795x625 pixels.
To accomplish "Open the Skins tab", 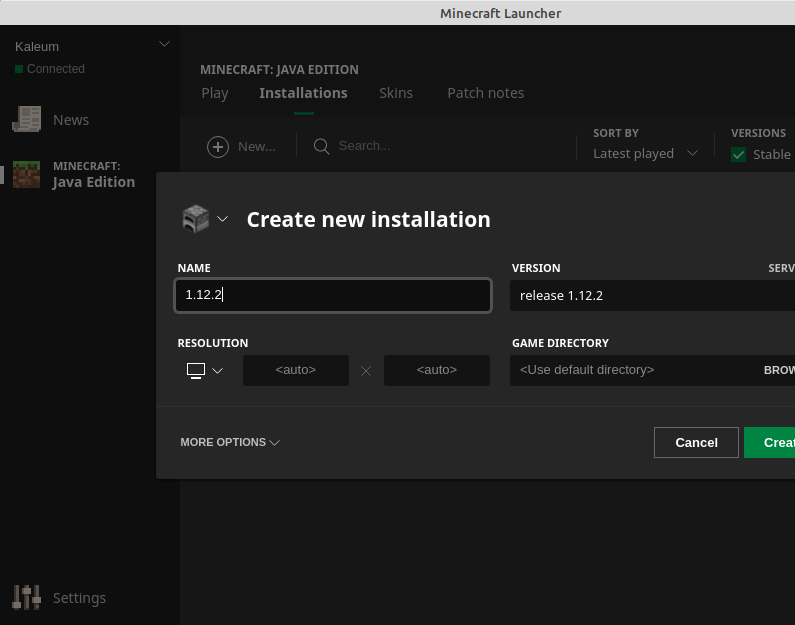I will pos(396,93).
